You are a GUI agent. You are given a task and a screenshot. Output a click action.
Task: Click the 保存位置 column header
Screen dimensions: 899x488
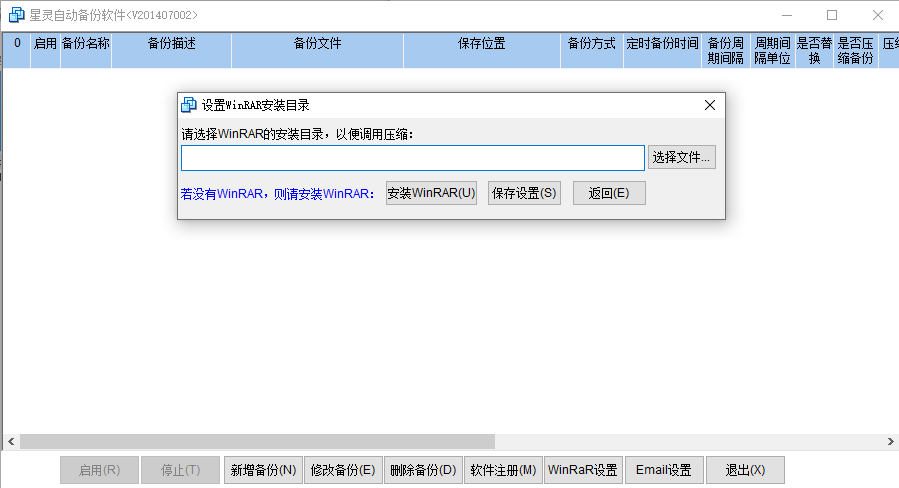click(x=481, y=44)
